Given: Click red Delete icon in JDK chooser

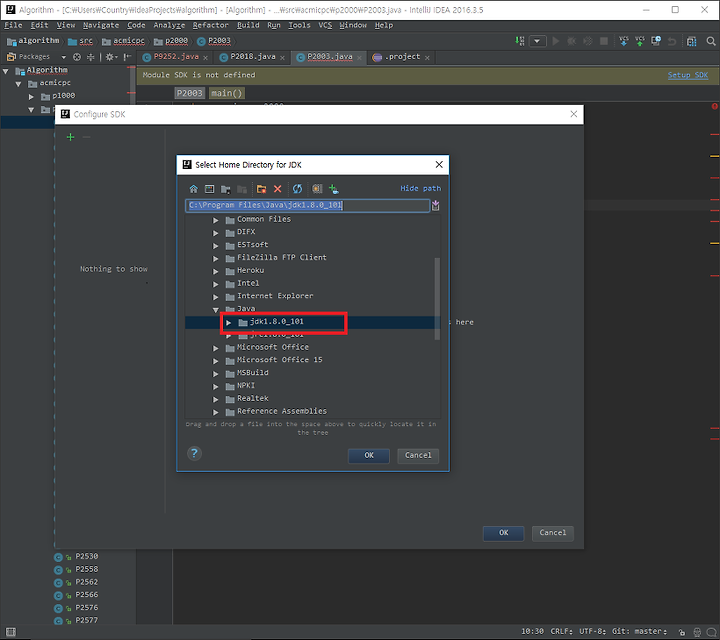Looking at the screenshot, I should (277, 189).
